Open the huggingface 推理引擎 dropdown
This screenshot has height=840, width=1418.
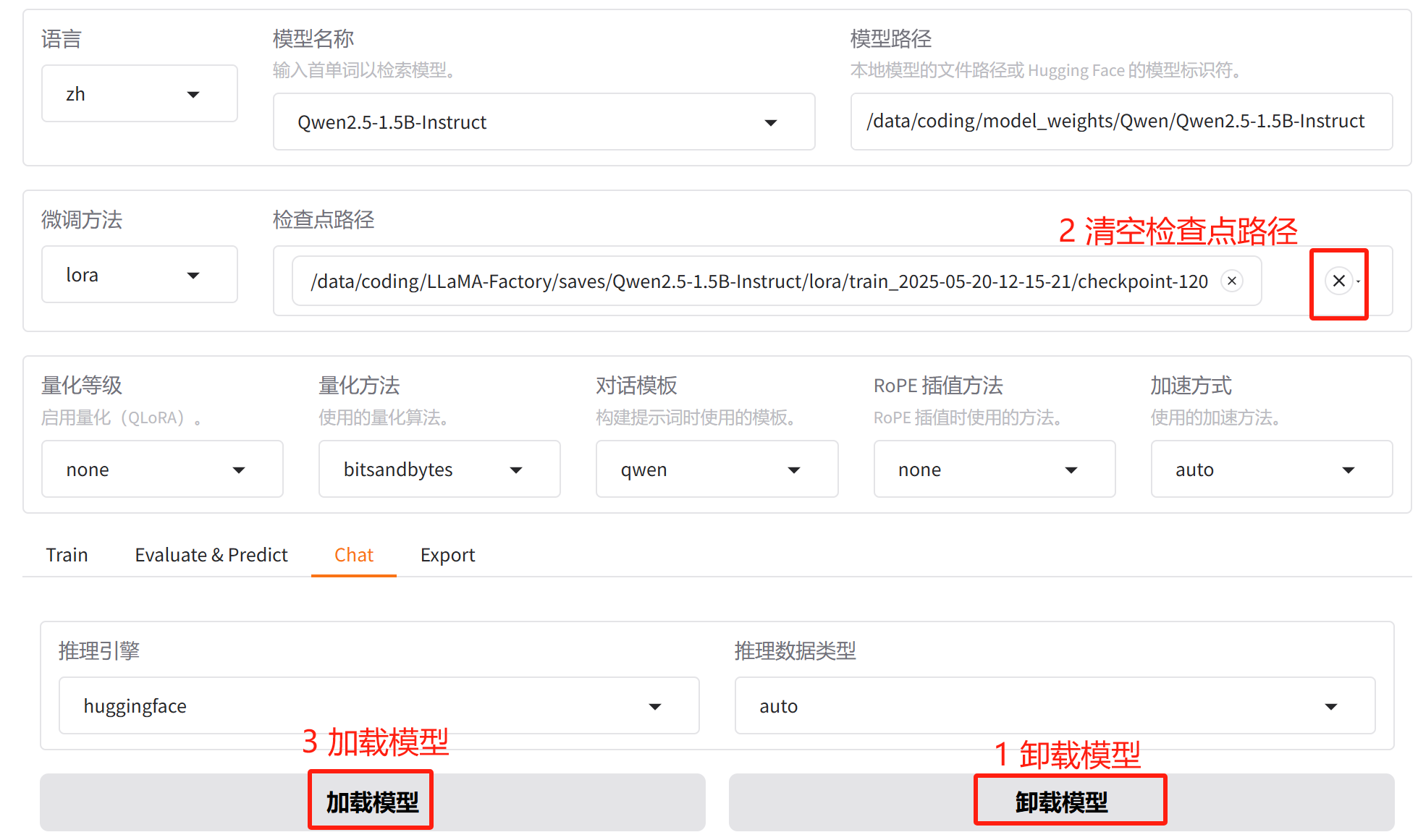point(379,706)
